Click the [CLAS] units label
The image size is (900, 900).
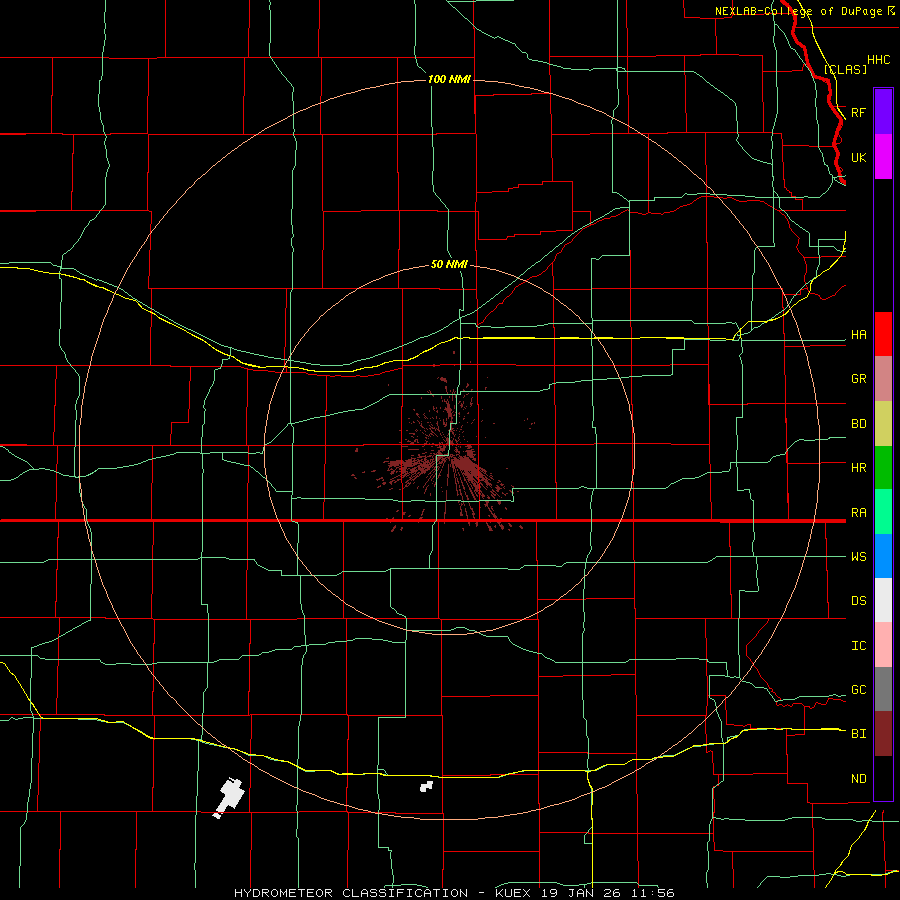pyautogui.click(x=845, y=69)
